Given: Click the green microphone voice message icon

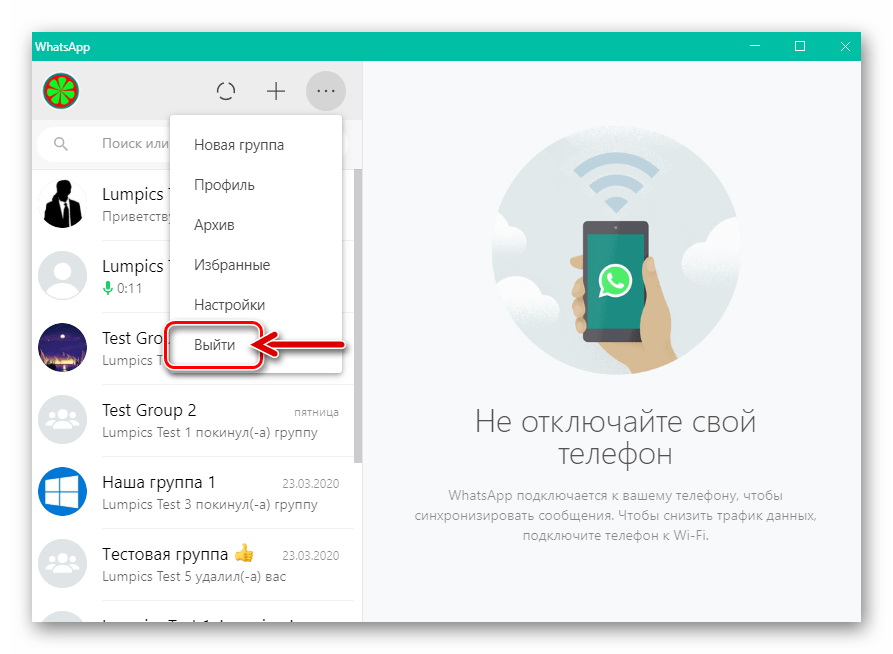Looking at the screenshot, I should tap(108, 288).
